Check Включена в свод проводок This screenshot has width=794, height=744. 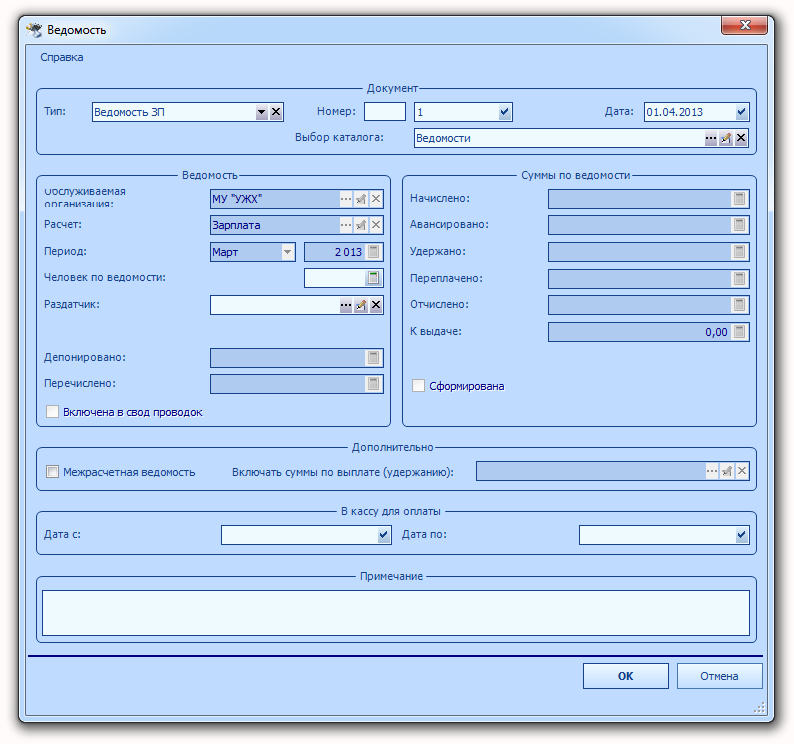point(52,412)
